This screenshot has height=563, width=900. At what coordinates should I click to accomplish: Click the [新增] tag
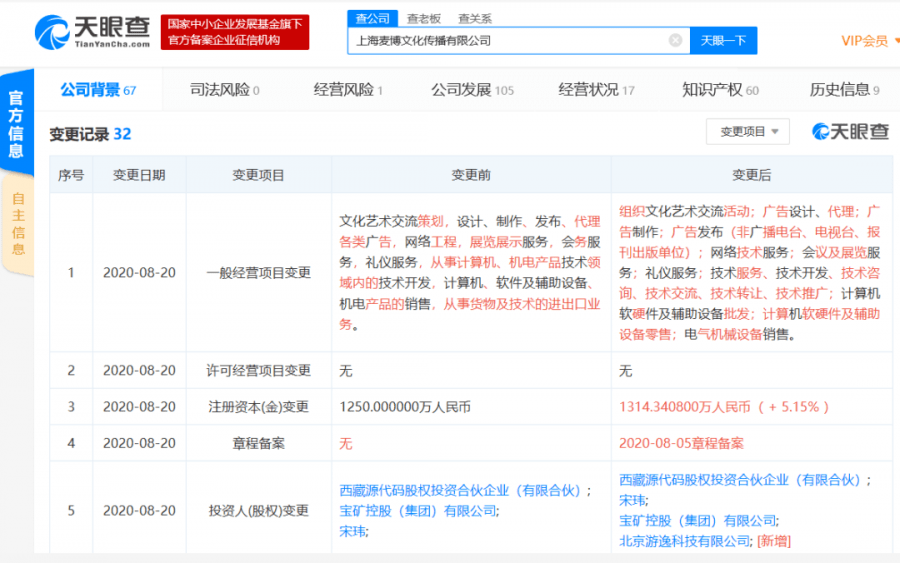[x=774, y=541]
